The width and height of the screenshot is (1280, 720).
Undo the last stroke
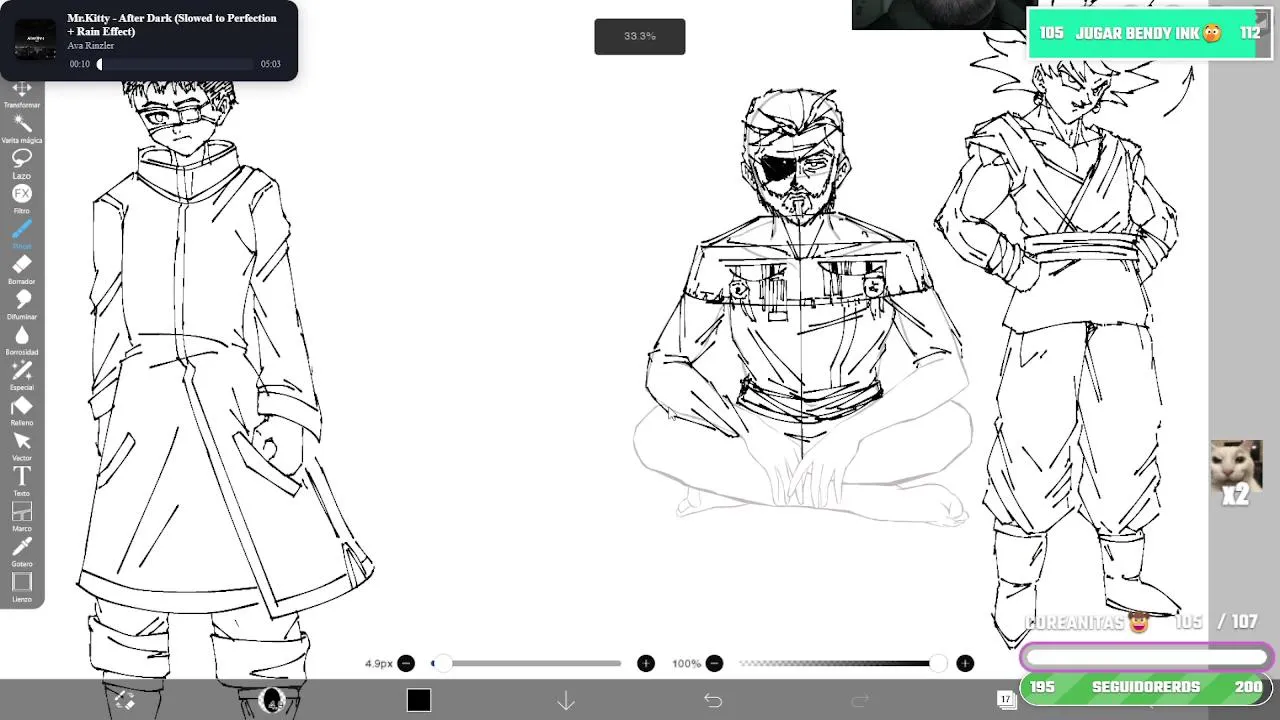pos(713,700)
